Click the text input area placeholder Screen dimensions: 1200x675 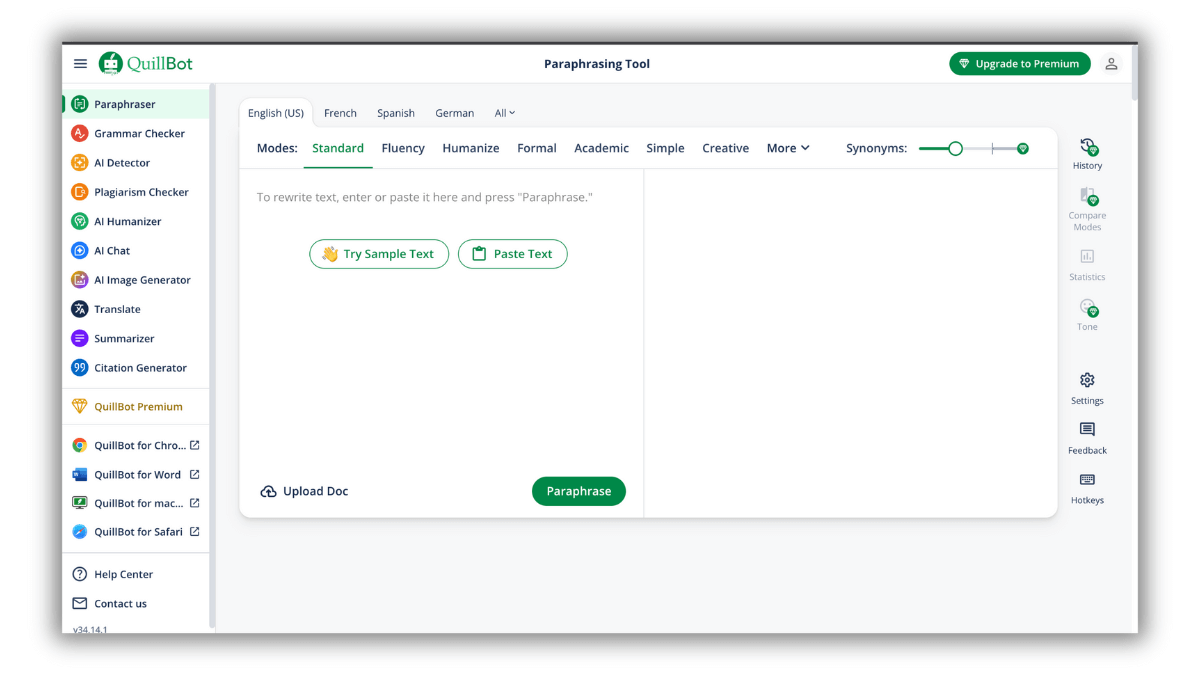(x=424, y=198)
